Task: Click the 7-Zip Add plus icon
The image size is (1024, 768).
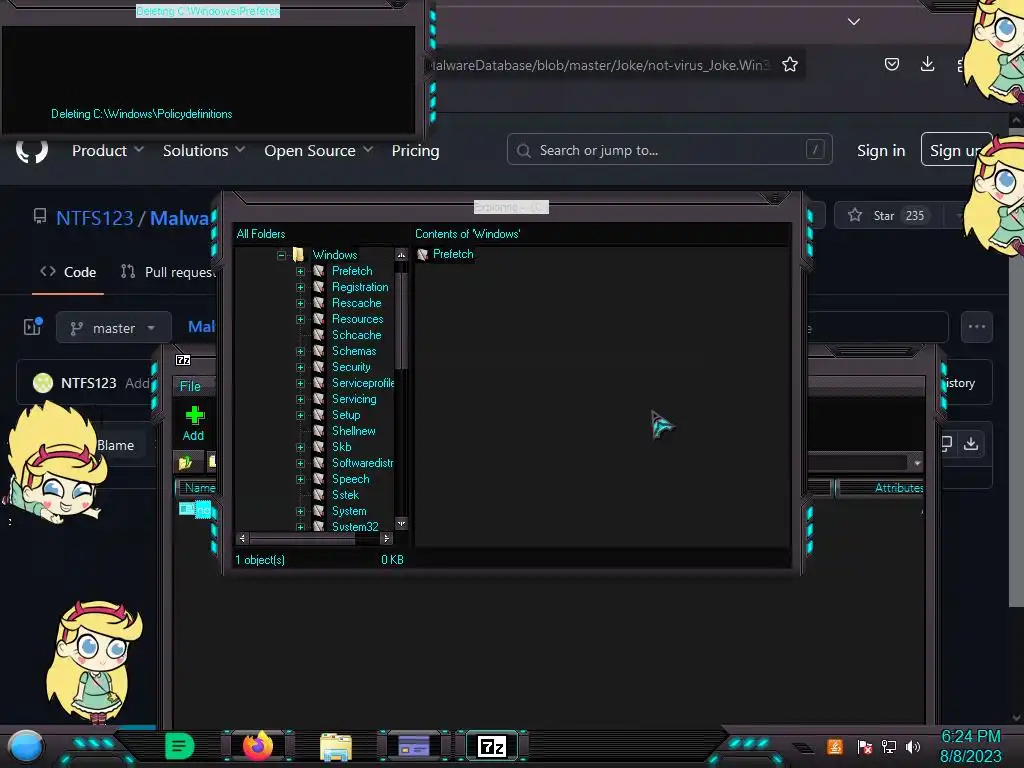Action: [x=193, y=423]
